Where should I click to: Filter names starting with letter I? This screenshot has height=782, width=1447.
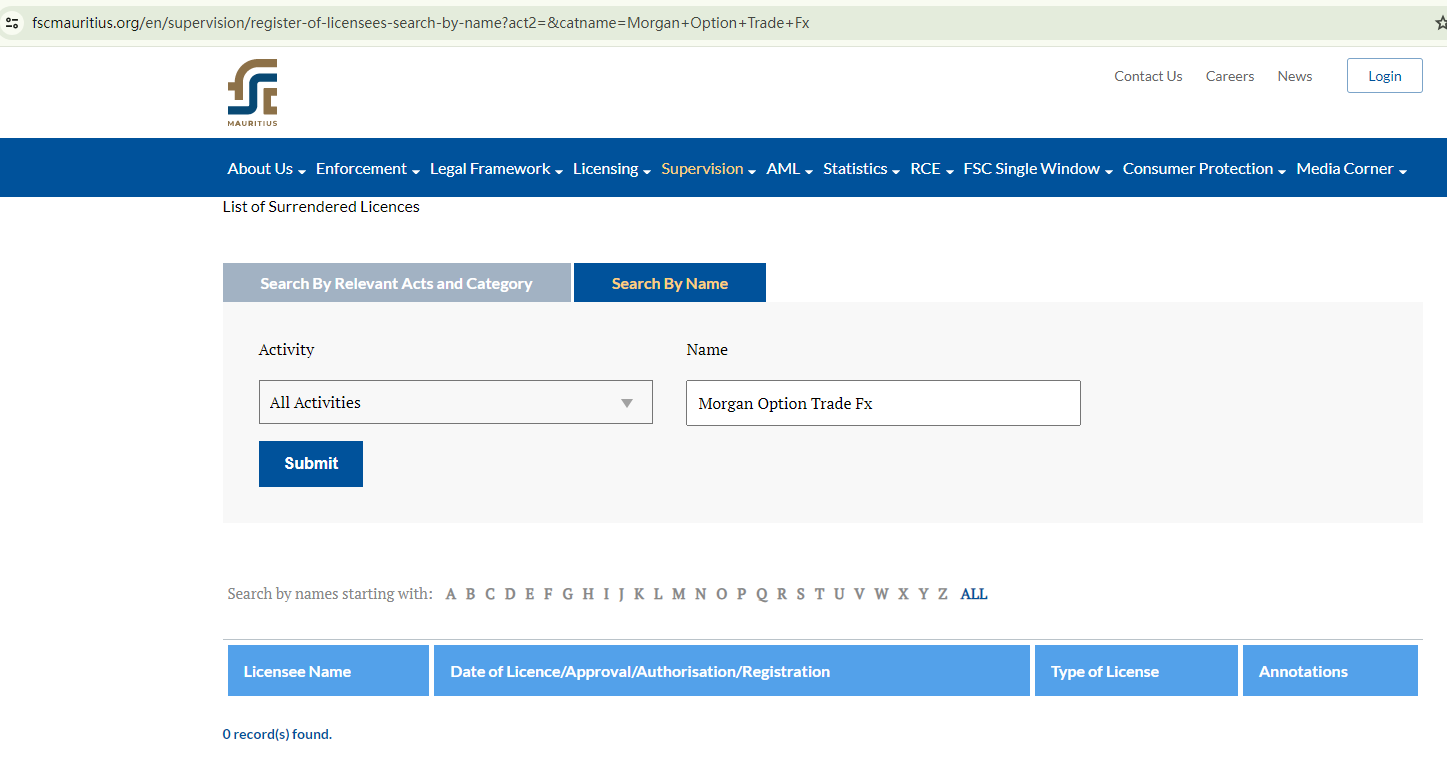click(x=606, y=594)
